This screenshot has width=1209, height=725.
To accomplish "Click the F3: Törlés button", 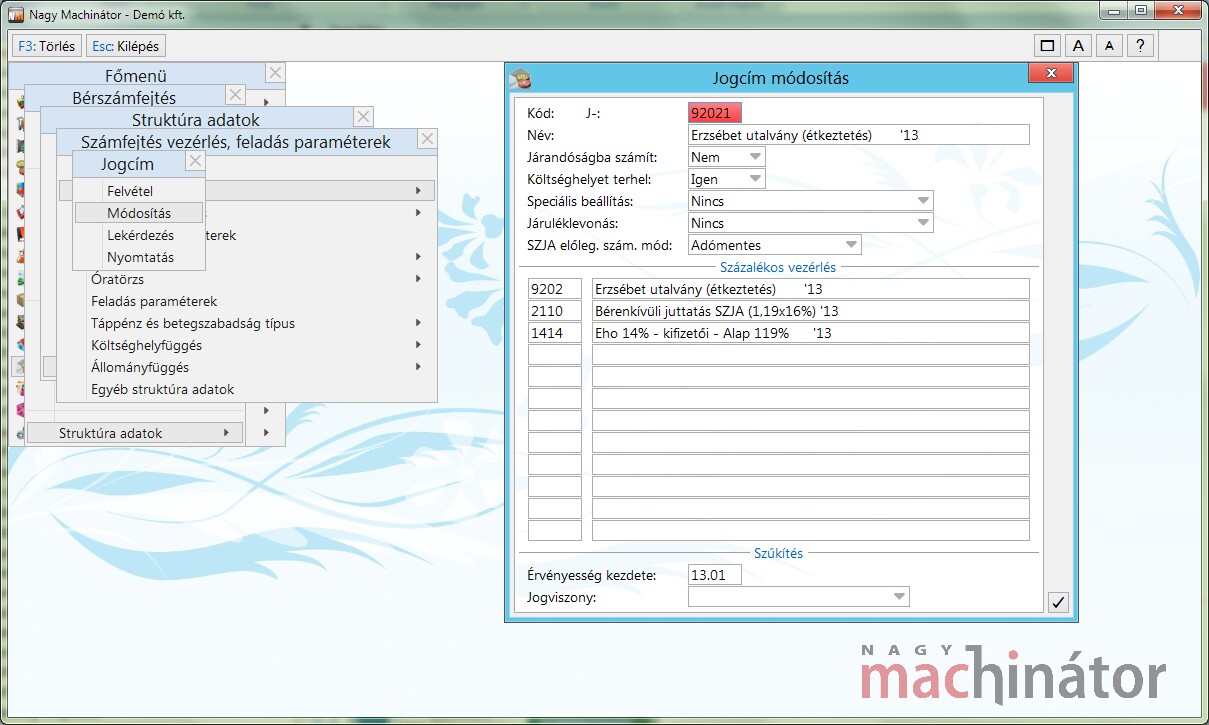I will click(x=46, y=46).
